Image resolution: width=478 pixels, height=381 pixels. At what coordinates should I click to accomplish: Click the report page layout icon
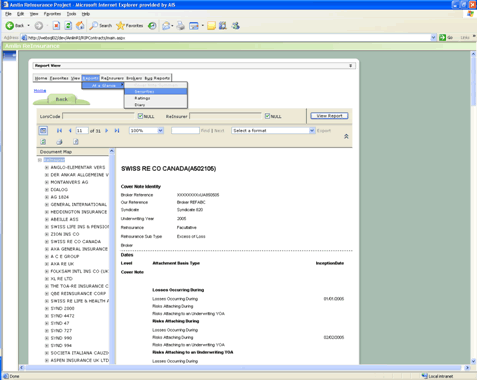click(x=76, y=142)
